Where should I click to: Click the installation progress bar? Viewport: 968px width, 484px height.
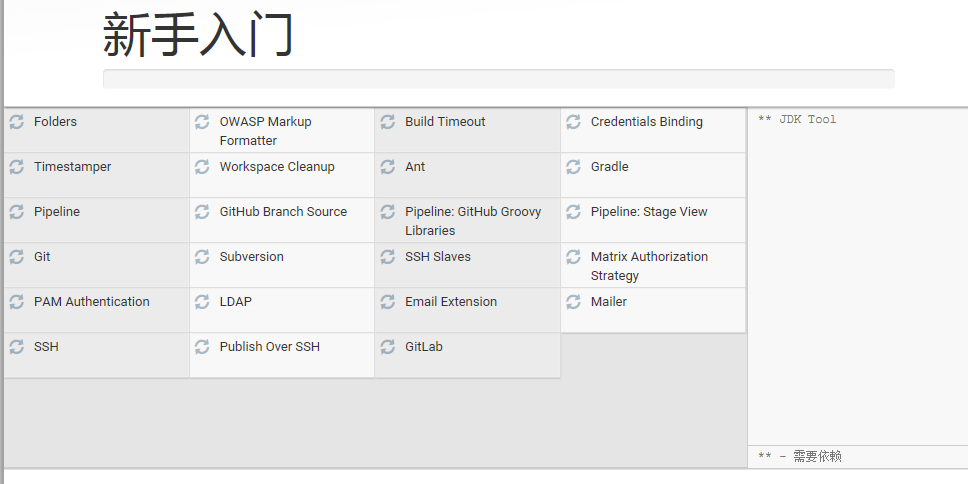tap(498, 79)
